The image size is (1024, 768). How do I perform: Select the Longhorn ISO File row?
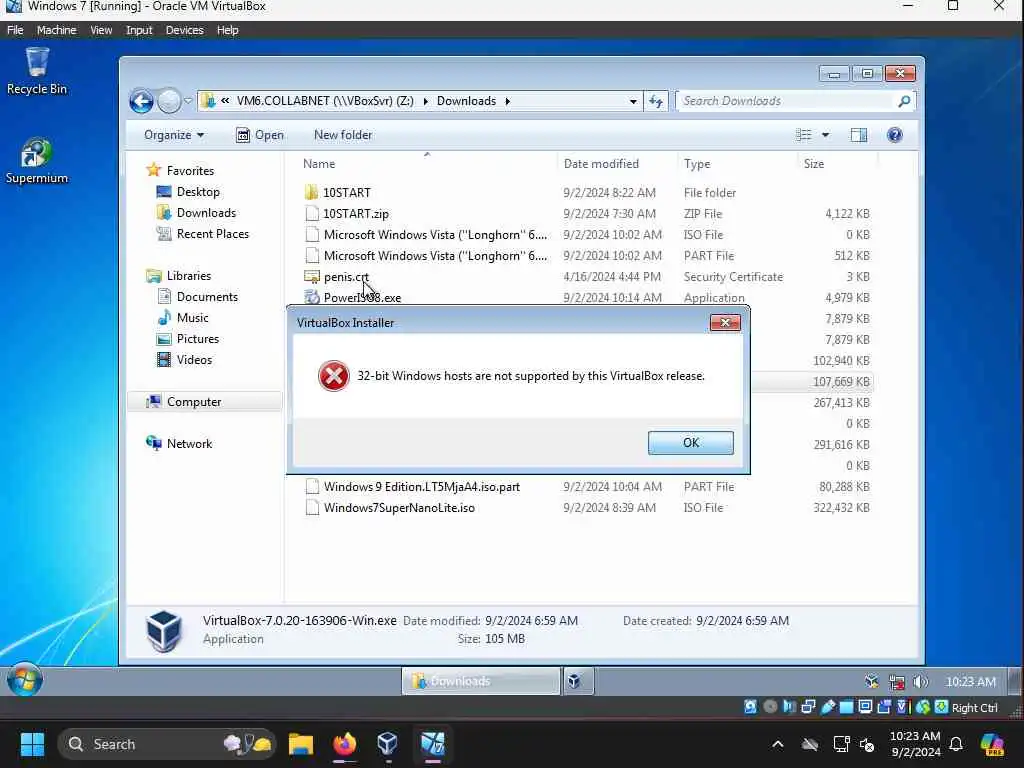tap(587, 234)
